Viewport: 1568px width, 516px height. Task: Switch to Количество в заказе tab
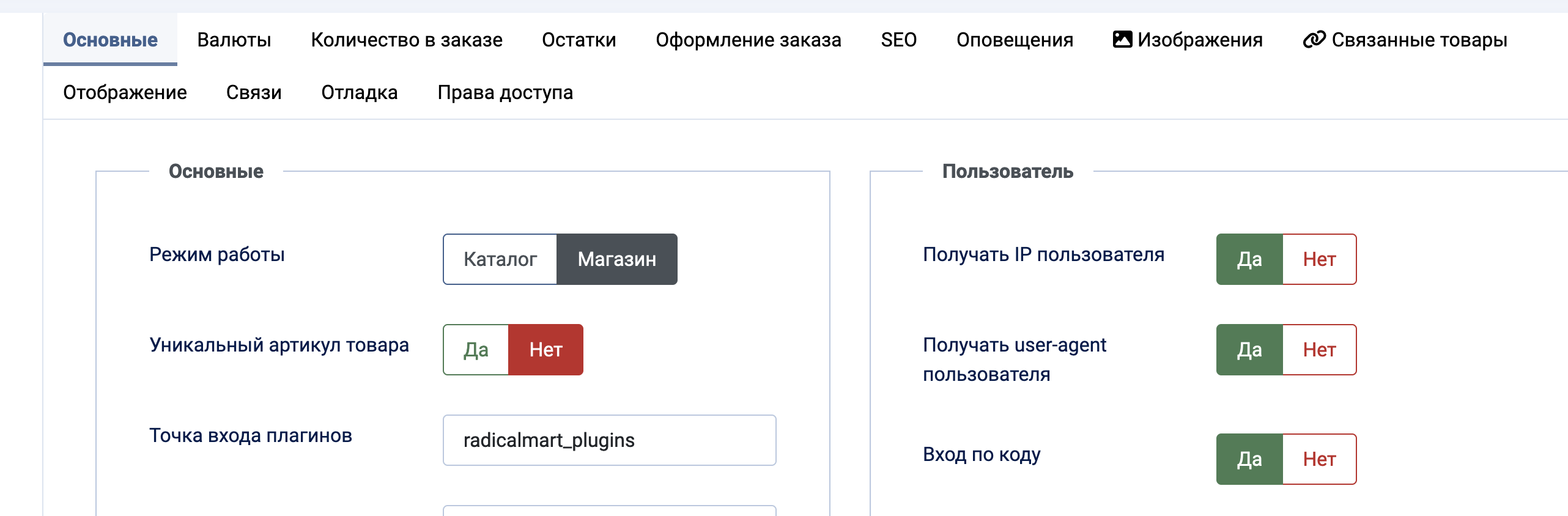(406, 40)
